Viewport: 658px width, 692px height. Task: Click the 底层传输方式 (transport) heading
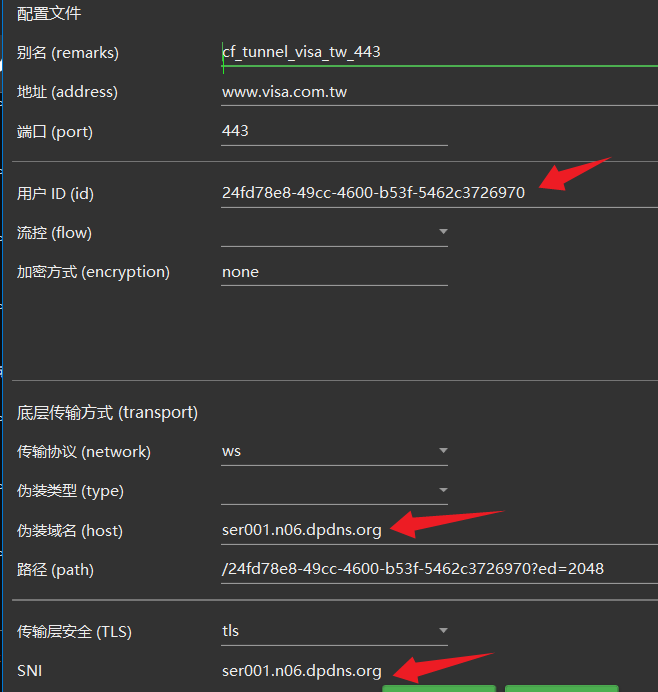pyautogui.click(x=107, y=413)
